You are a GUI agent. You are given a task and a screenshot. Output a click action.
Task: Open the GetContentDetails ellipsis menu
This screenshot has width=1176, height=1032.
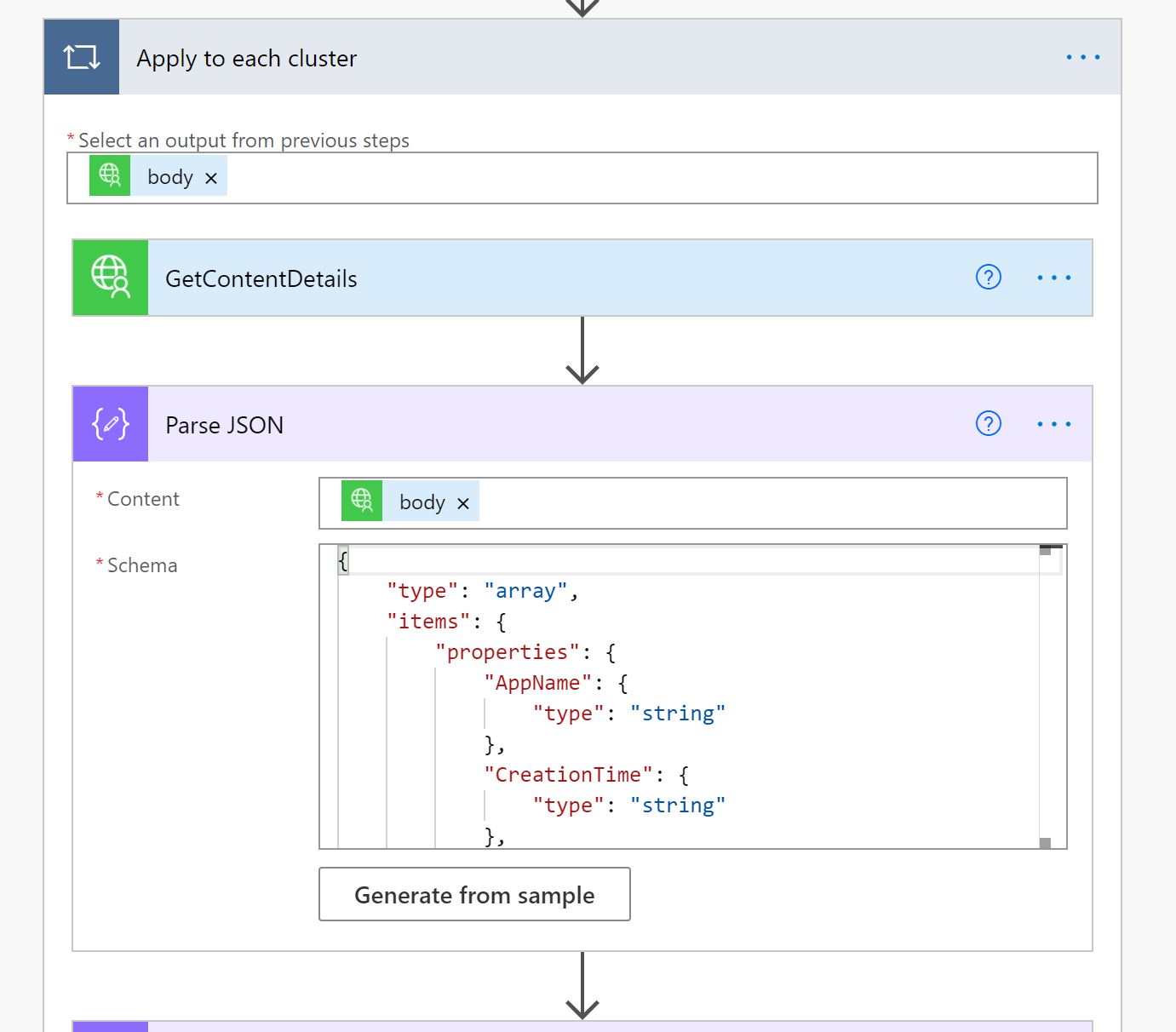pyautogui.click(x=1054, y=278)
